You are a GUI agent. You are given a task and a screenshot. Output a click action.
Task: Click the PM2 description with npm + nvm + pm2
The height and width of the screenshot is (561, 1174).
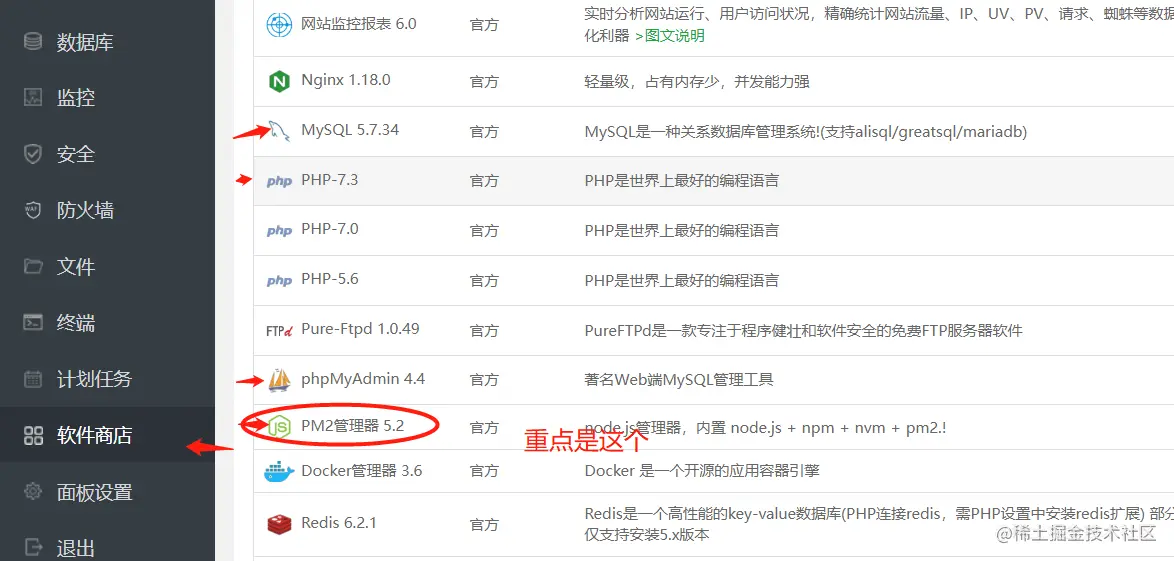pos(766,428)
